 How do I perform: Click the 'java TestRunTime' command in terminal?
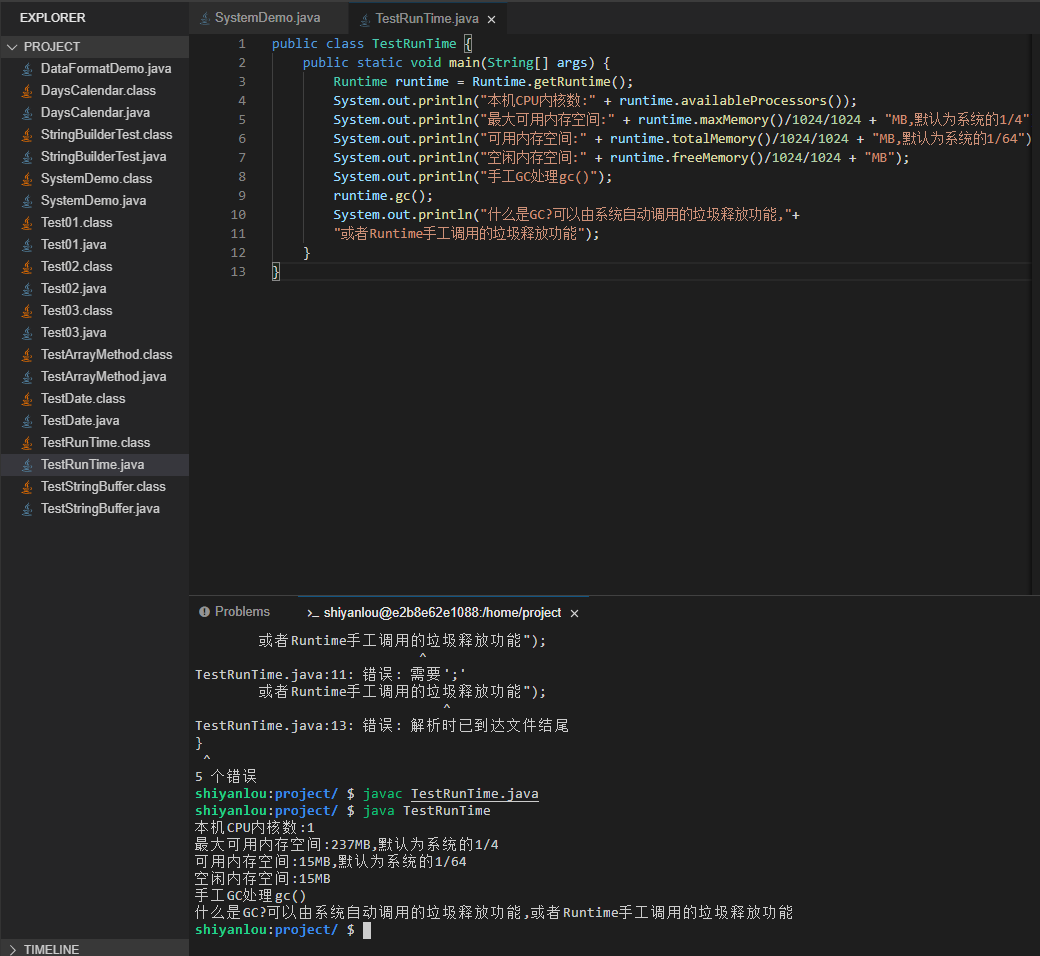426,811
